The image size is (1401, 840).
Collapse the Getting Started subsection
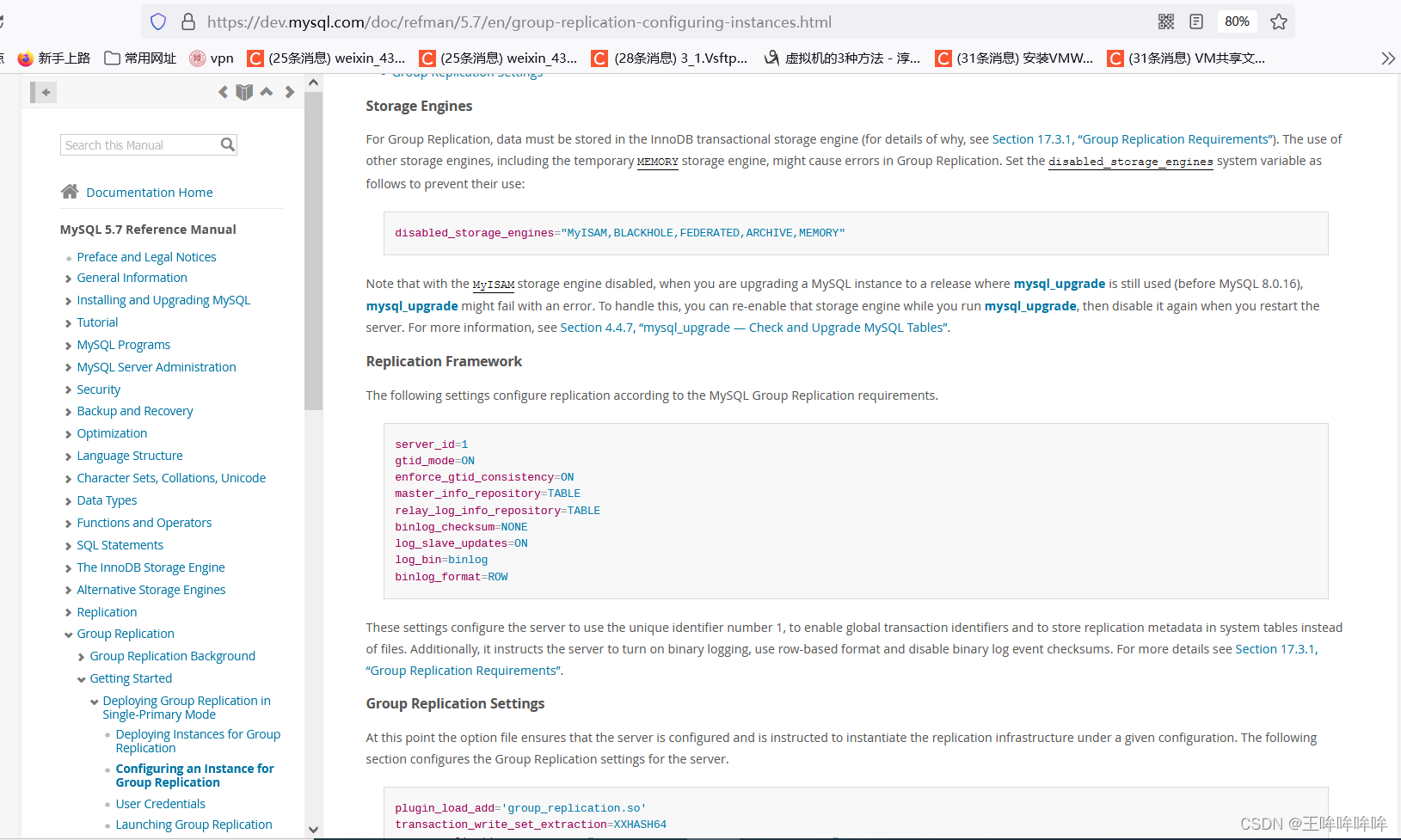[x=82, y=679]
